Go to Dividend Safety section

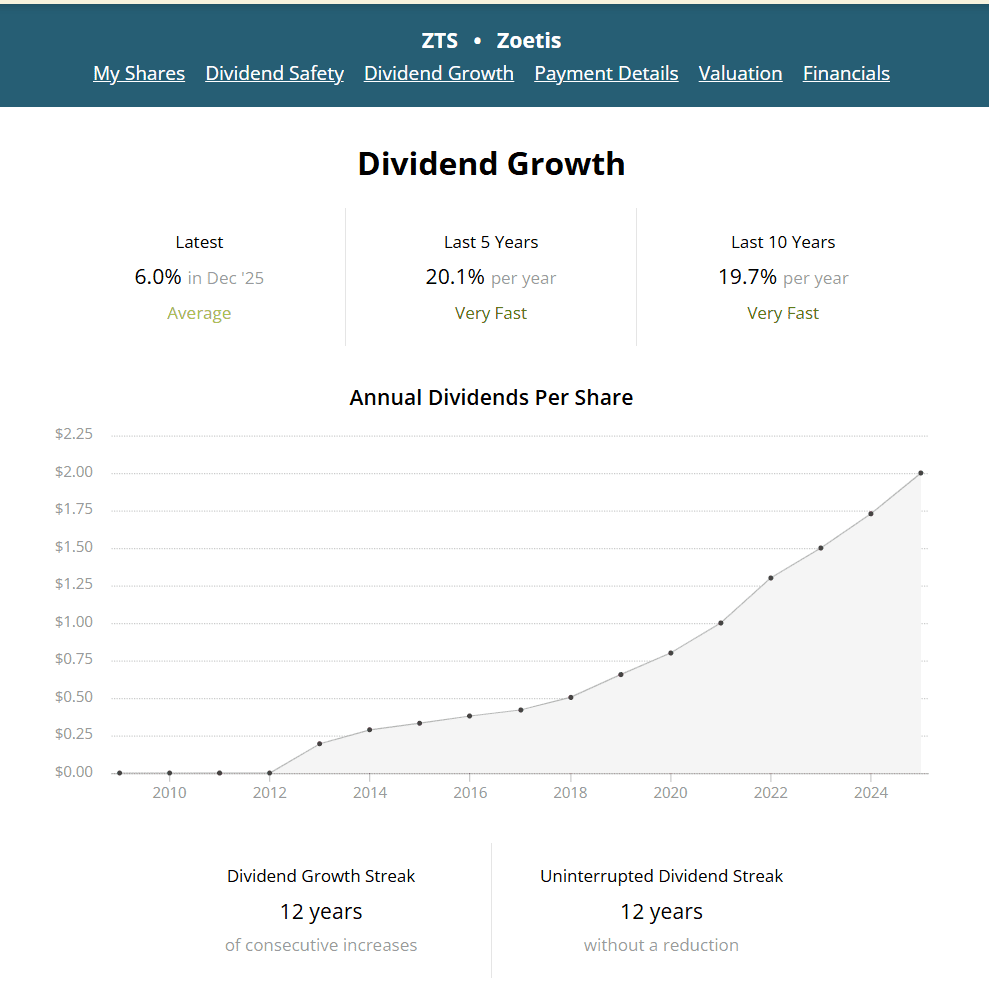[x=274, y=74]
